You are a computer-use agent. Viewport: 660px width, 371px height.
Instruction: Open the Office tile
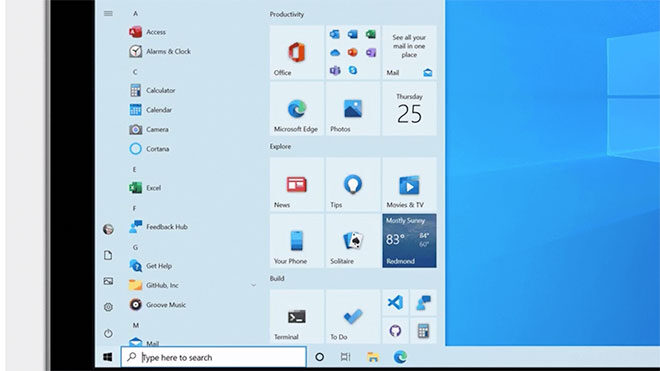(x=297, y=53)
